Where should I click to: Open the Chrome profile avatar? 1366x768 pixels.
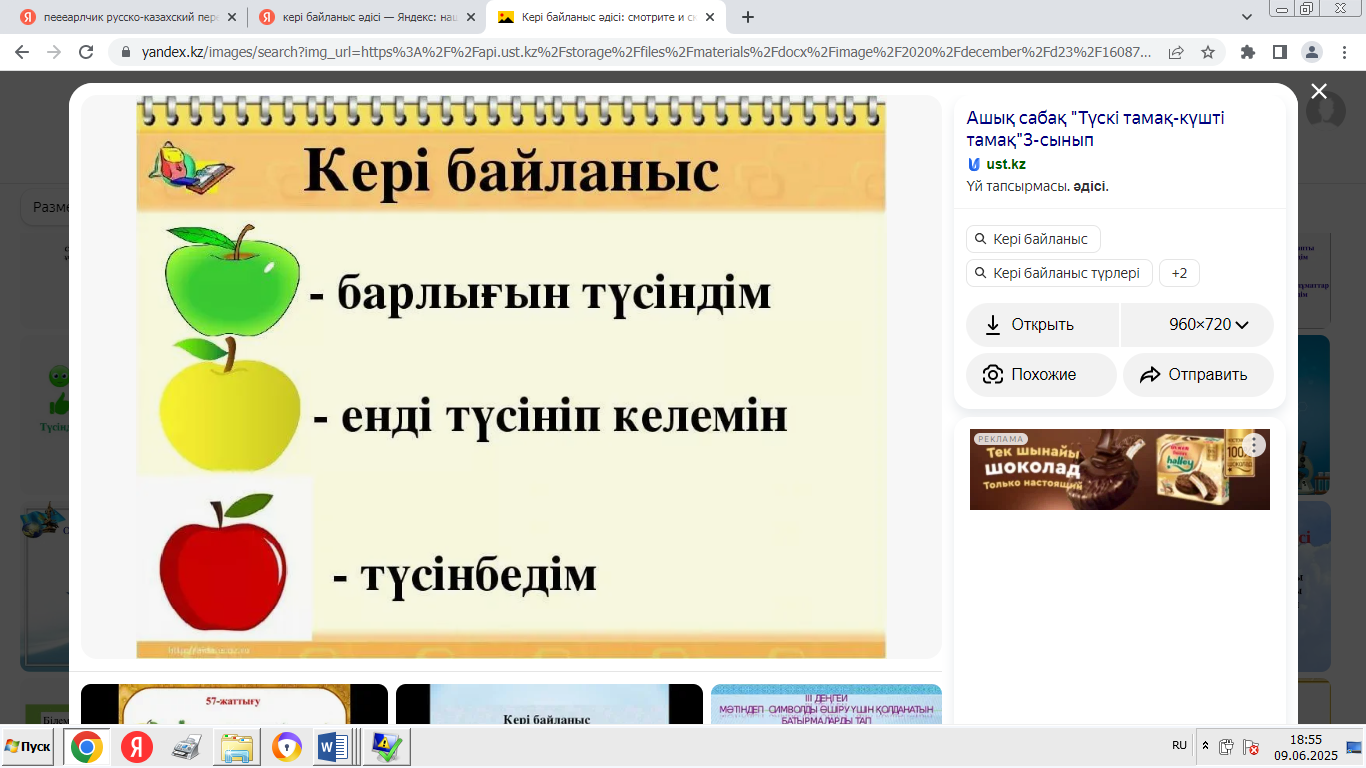[x=1311, y=52]
